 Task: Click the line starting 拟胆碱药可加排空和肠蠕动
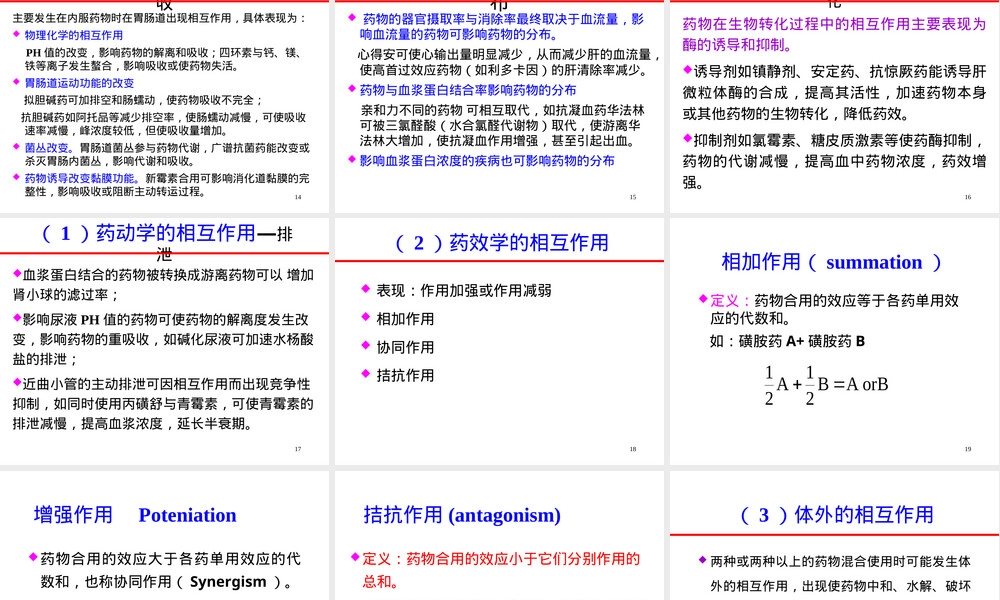click(x=143, y=100)
